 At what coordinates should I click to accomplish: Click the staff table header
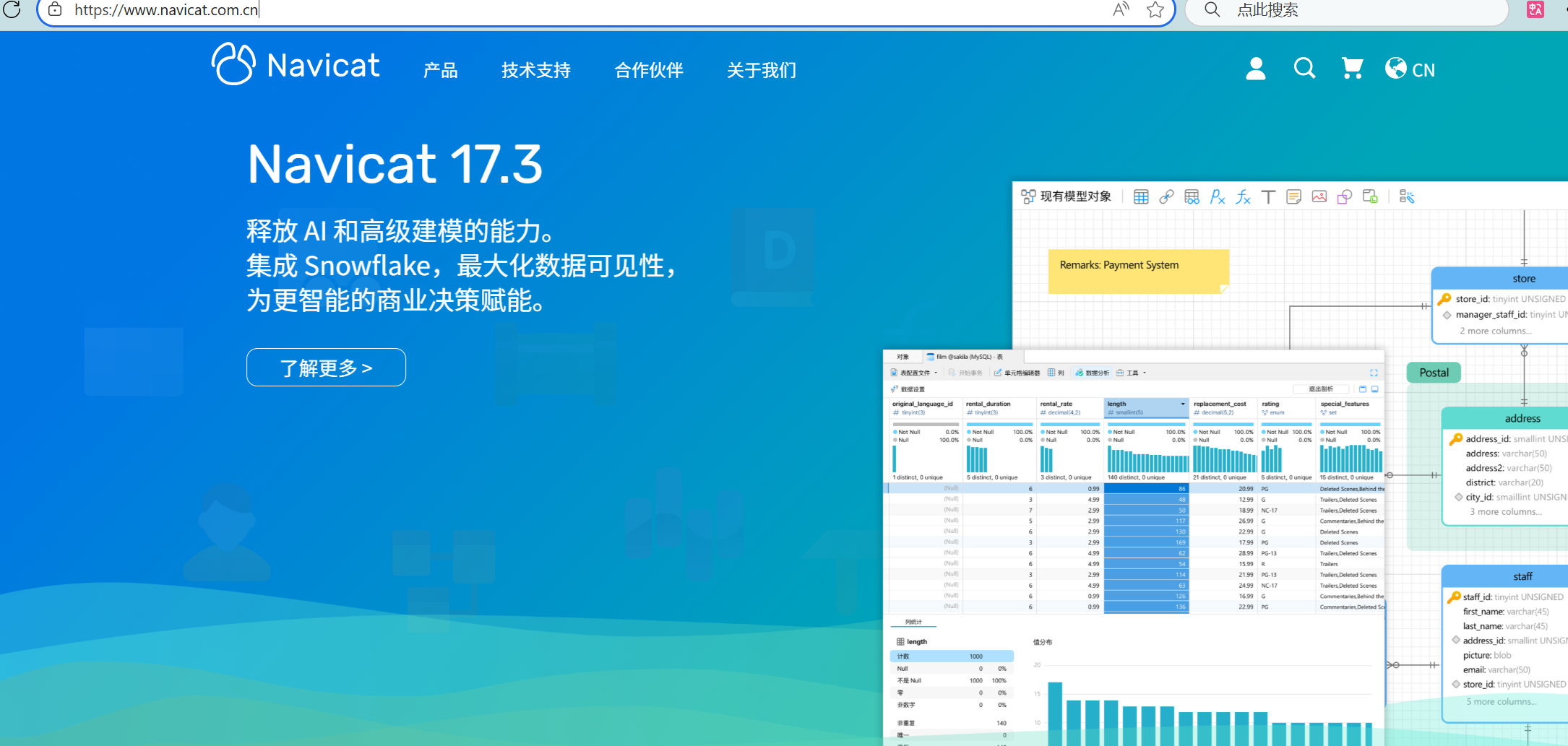pos(1505,576)
